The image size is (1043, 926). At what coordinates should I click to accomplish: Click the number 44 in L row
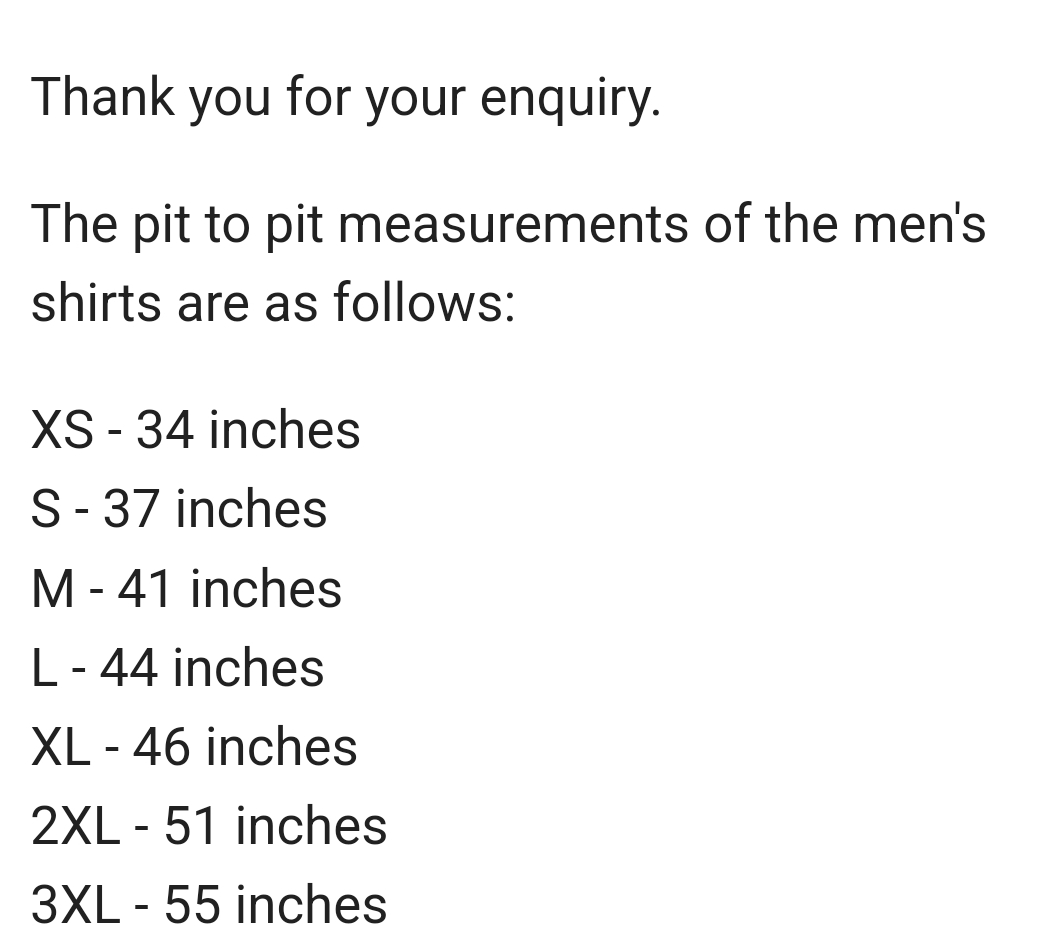129,668
